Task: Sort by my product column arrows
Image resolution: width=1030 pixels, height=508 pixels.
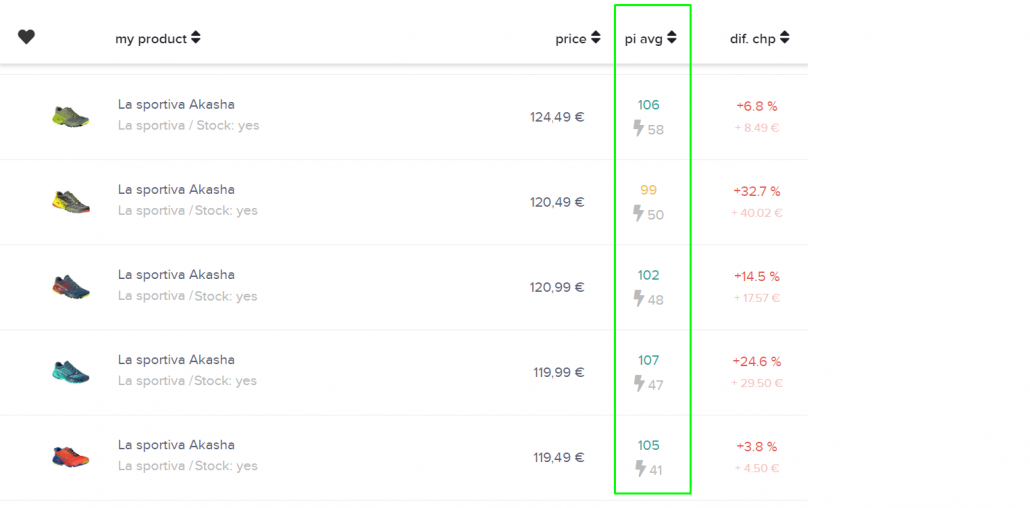Action: pyautogui.click(x=196, y=38)
